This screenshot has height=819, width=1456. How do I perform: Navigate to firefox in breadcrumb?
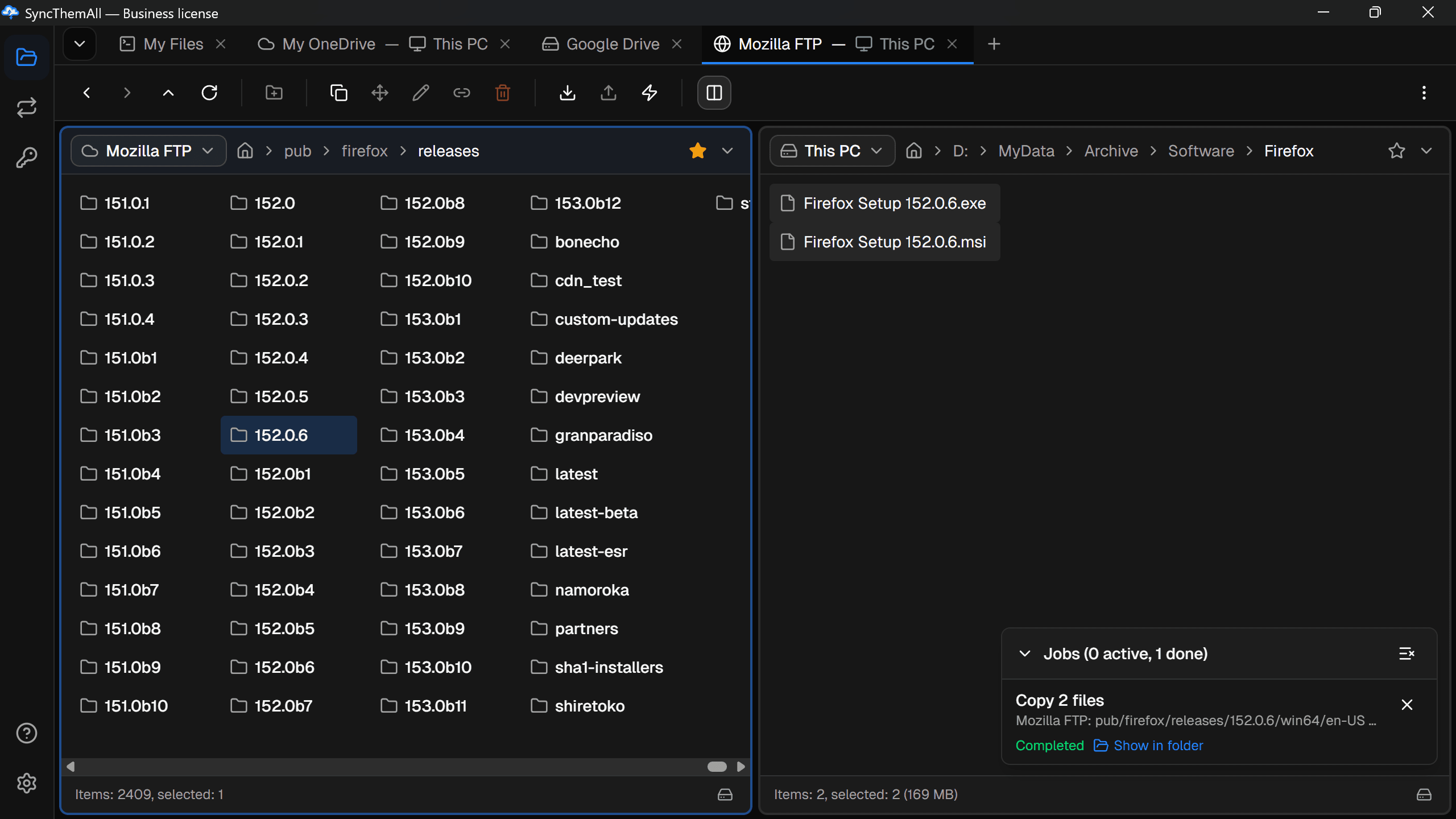pos(365,151)
